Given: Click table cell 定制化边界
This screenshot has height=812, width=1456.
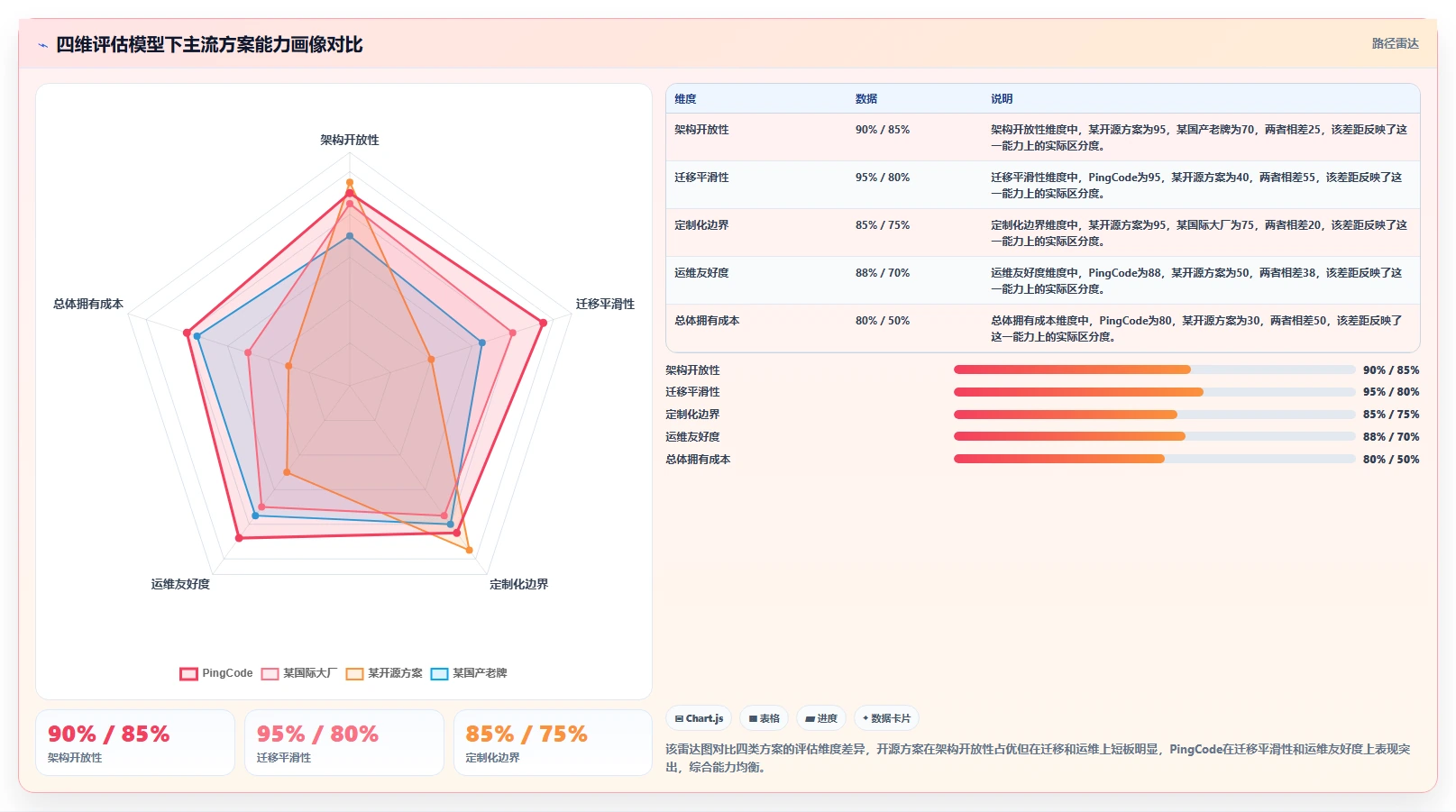Looking at the screenshot, I should pos(701,225).
